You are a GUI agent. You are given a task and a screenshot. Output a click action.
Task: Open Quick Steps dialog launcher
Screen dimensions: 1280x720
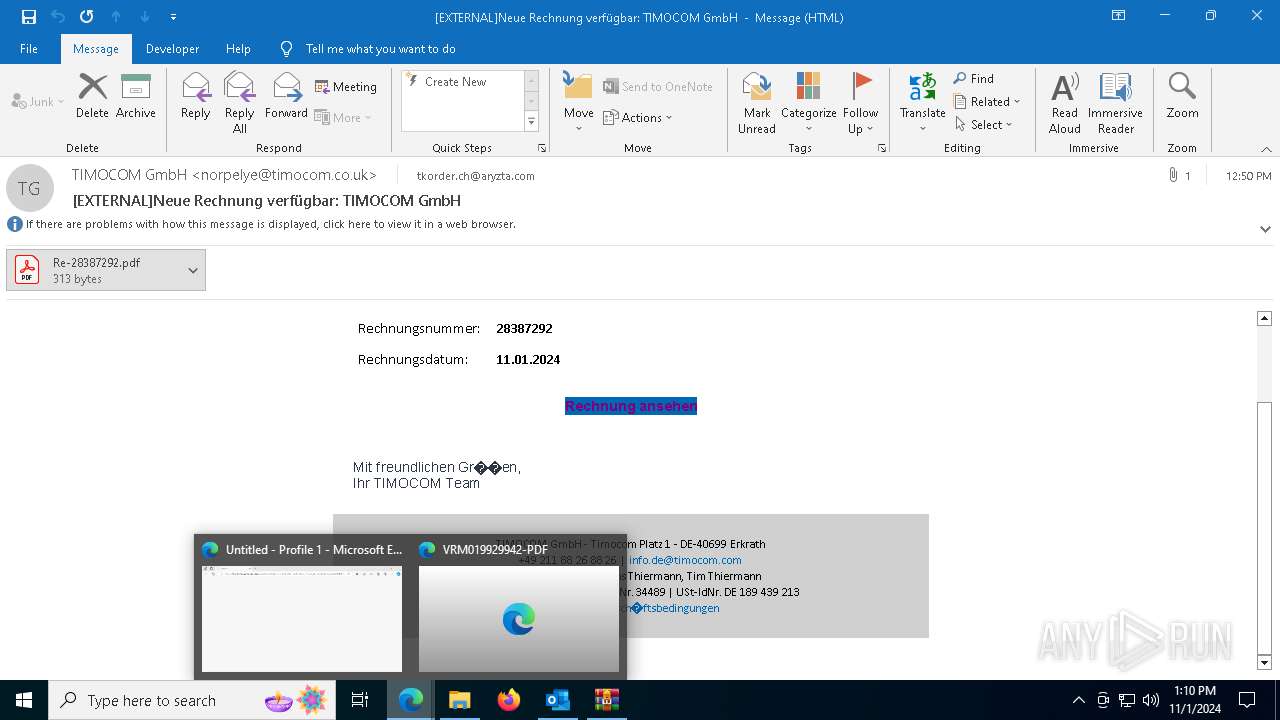pyautogui.click(x=542, y=148)
